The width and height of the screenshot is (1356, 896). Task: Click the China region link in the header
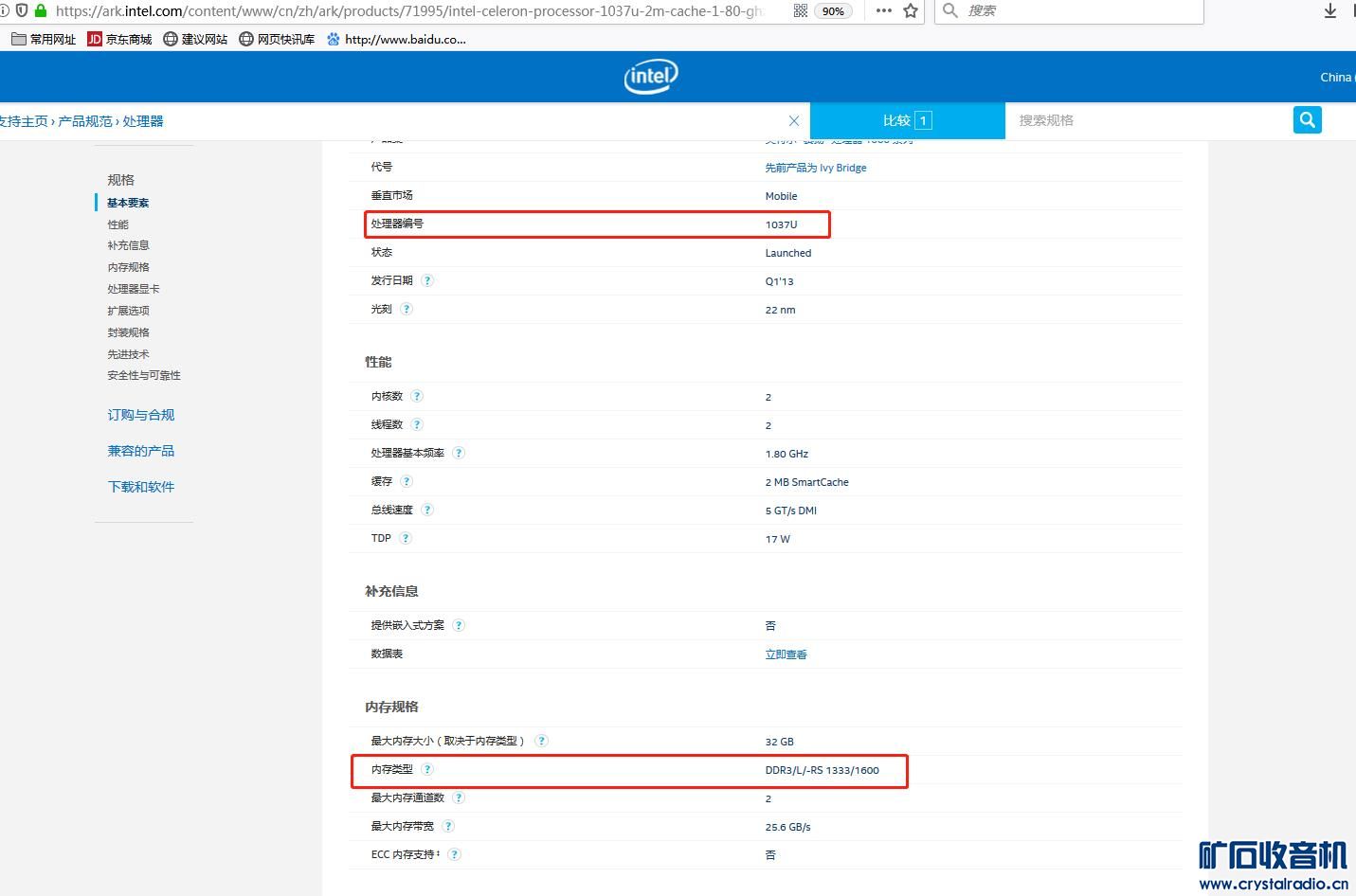click(x=1337, y=77)
